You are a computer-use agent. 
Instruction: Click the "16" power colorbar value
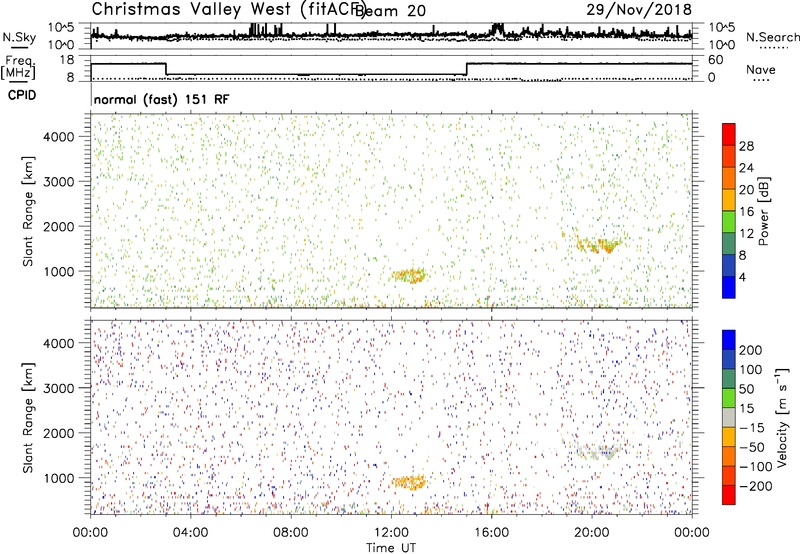point(746,212)
